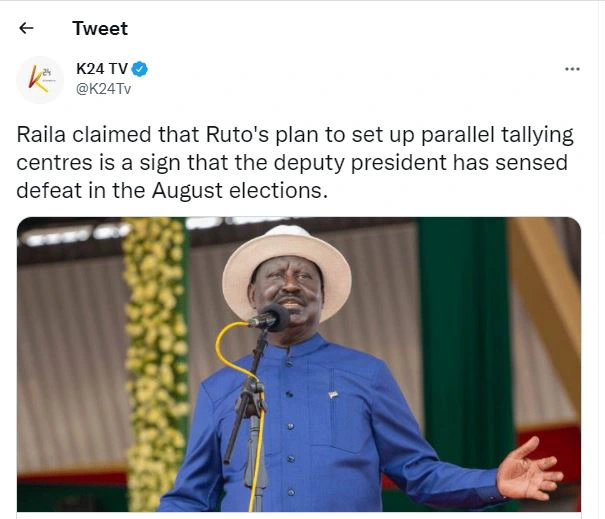Click the blue verified badge

141,69
